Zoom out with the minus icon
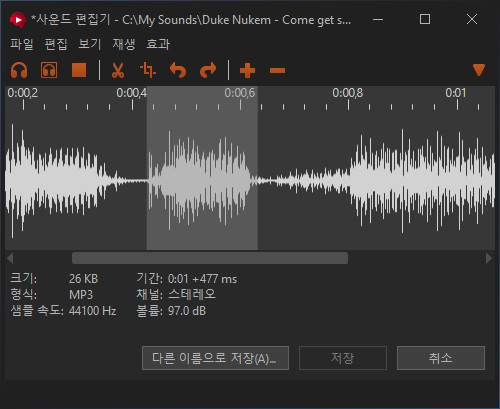This screenshot has height=409, width=500. (277, 71)
